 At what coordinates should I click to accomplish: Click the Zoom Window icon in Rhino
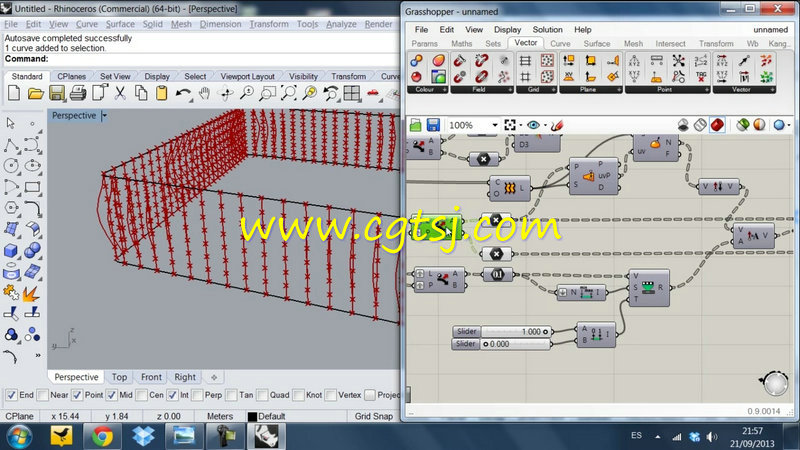(x=267, y=93)
